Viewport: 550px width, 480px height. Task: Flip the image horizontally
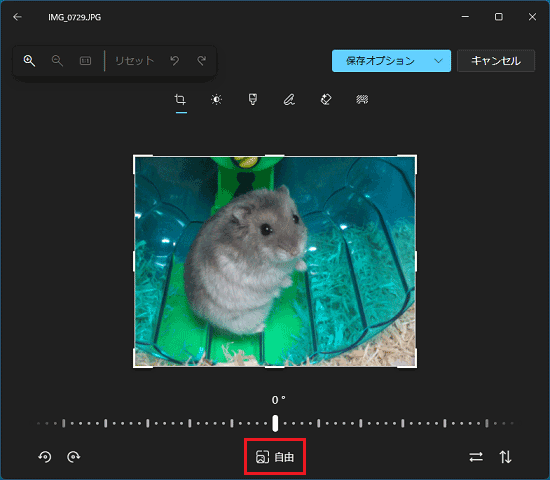(476, 457)
